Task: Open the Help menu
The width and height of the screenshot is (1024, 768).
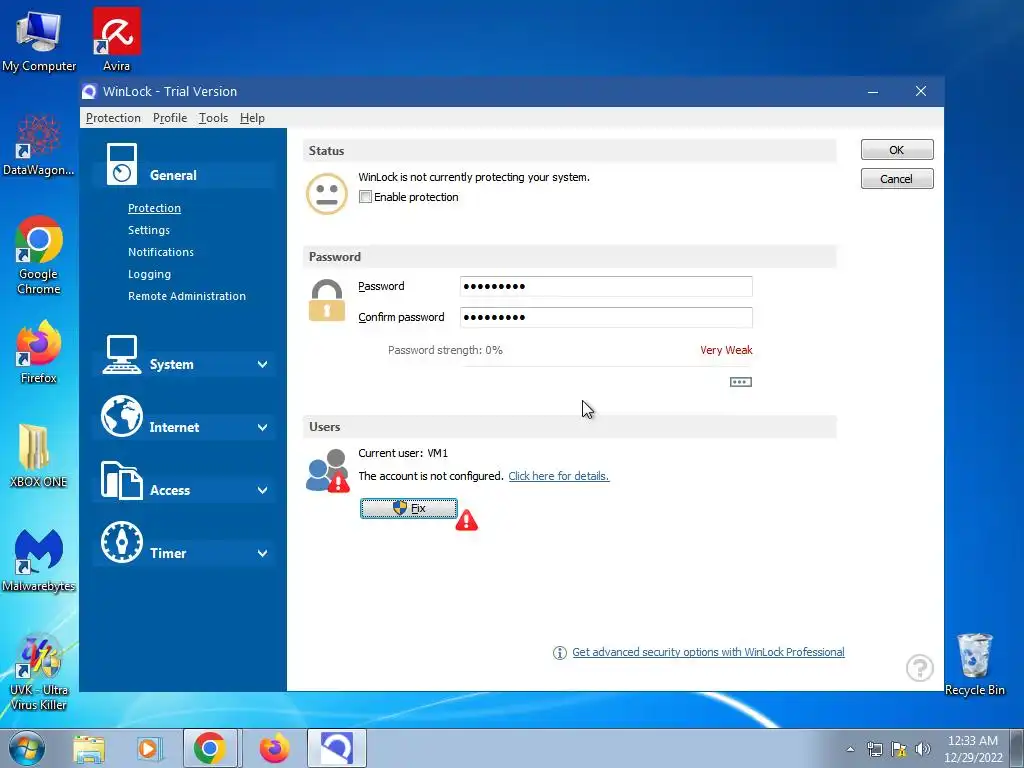Action: 252,118
